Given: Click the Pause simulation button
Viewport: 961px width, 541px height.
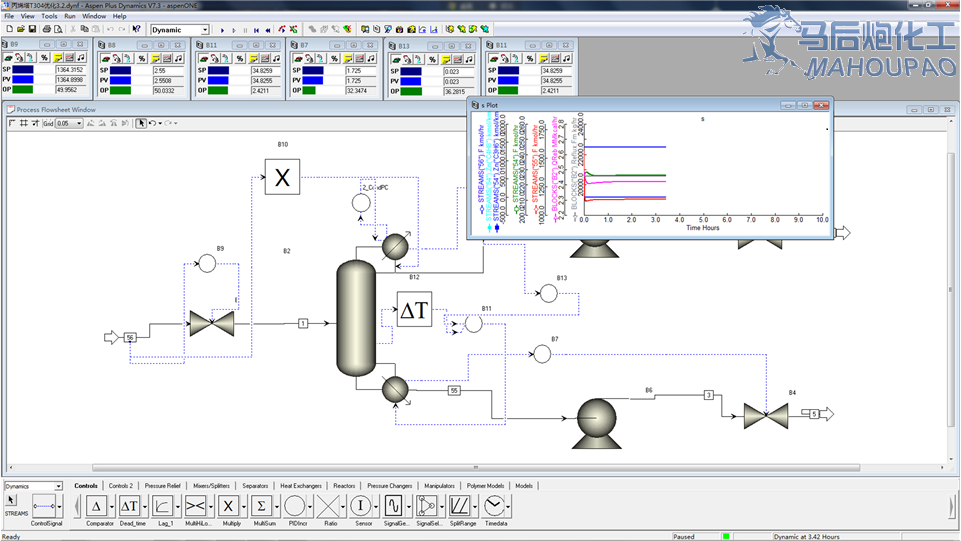Looking at the screenshot, I should [x=245, y=29].
